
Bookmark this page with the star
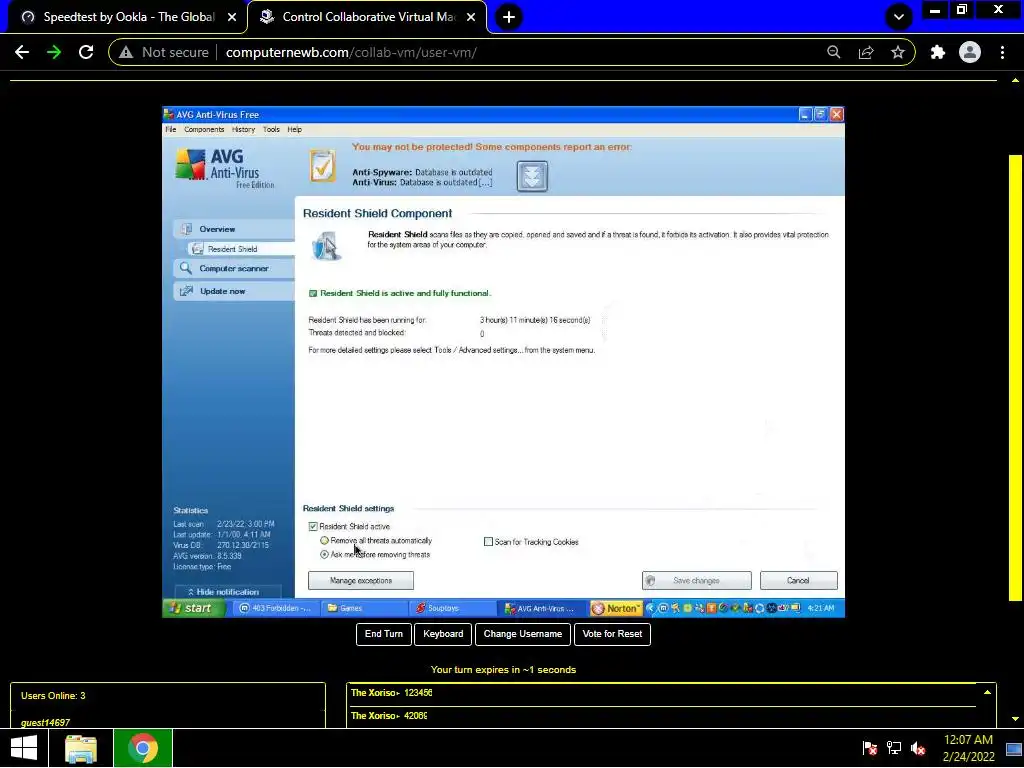pos(898,52)
